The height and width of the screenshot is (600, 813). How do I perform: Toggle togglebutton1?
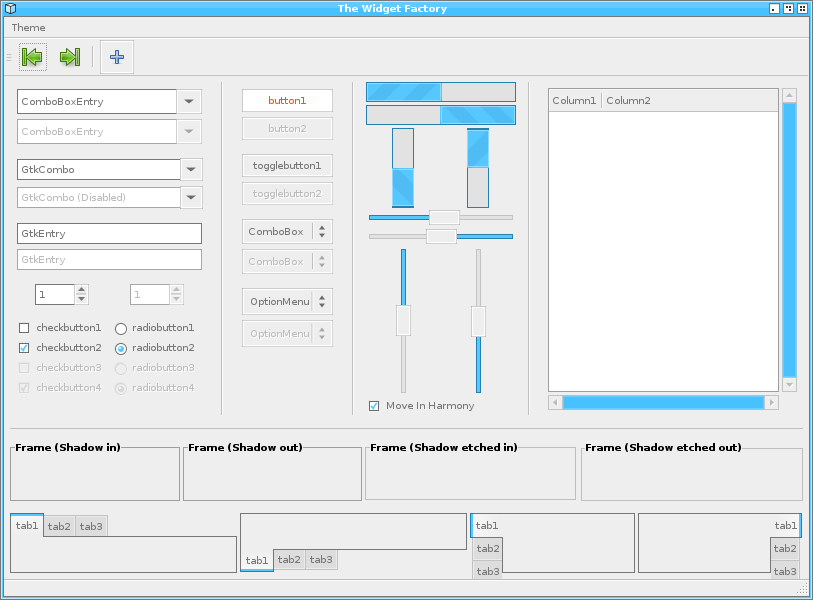(287, 166)
